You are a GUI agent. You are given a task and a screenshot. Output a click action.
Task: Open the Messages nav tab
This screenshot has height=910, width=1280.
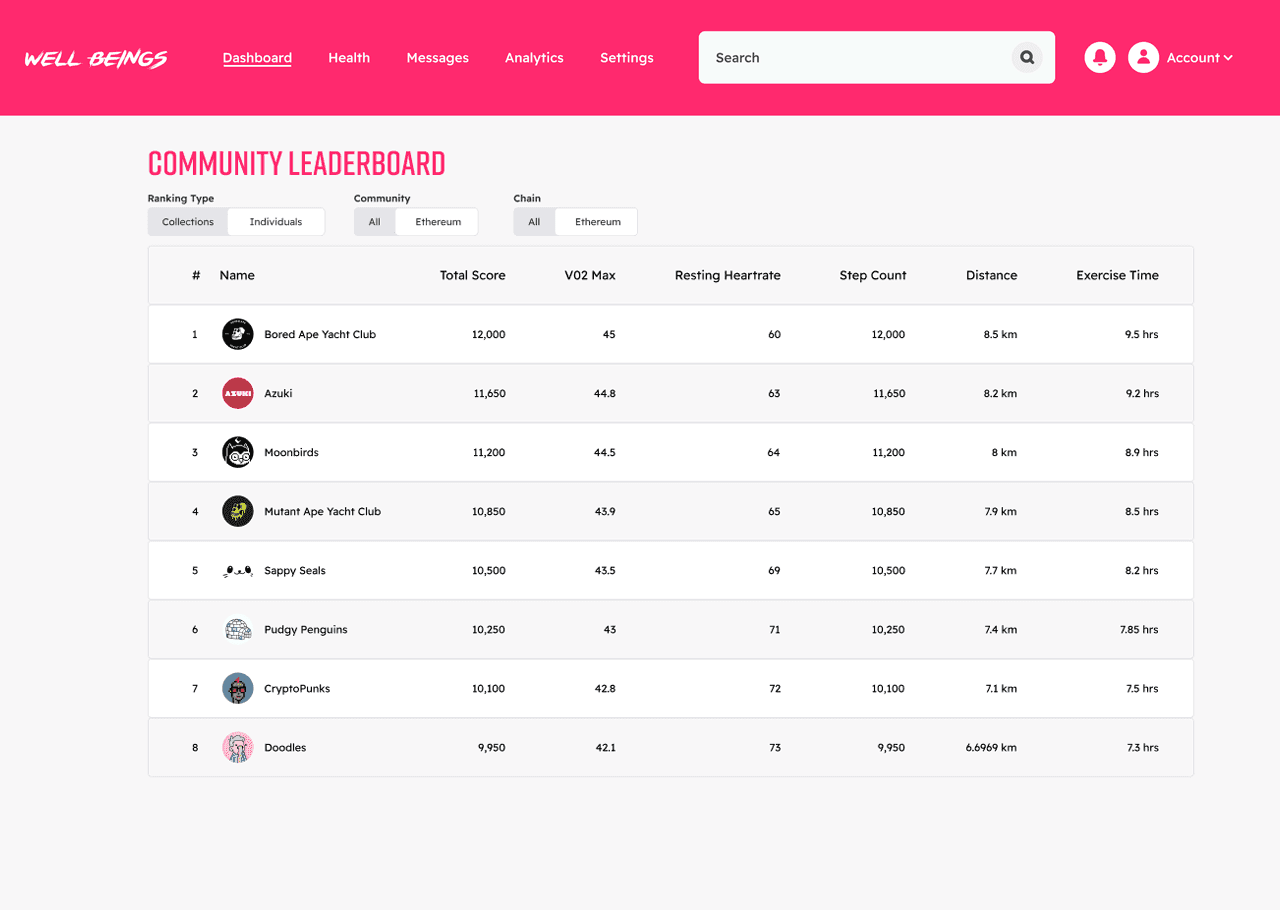437,58
